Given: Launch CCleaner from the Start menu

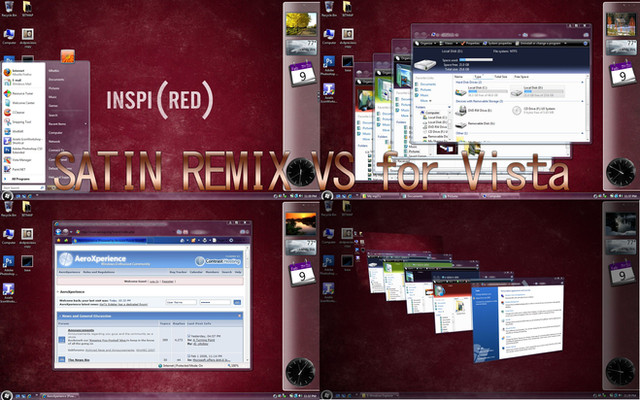Looking at the screenshot, I should click(23, 112).
